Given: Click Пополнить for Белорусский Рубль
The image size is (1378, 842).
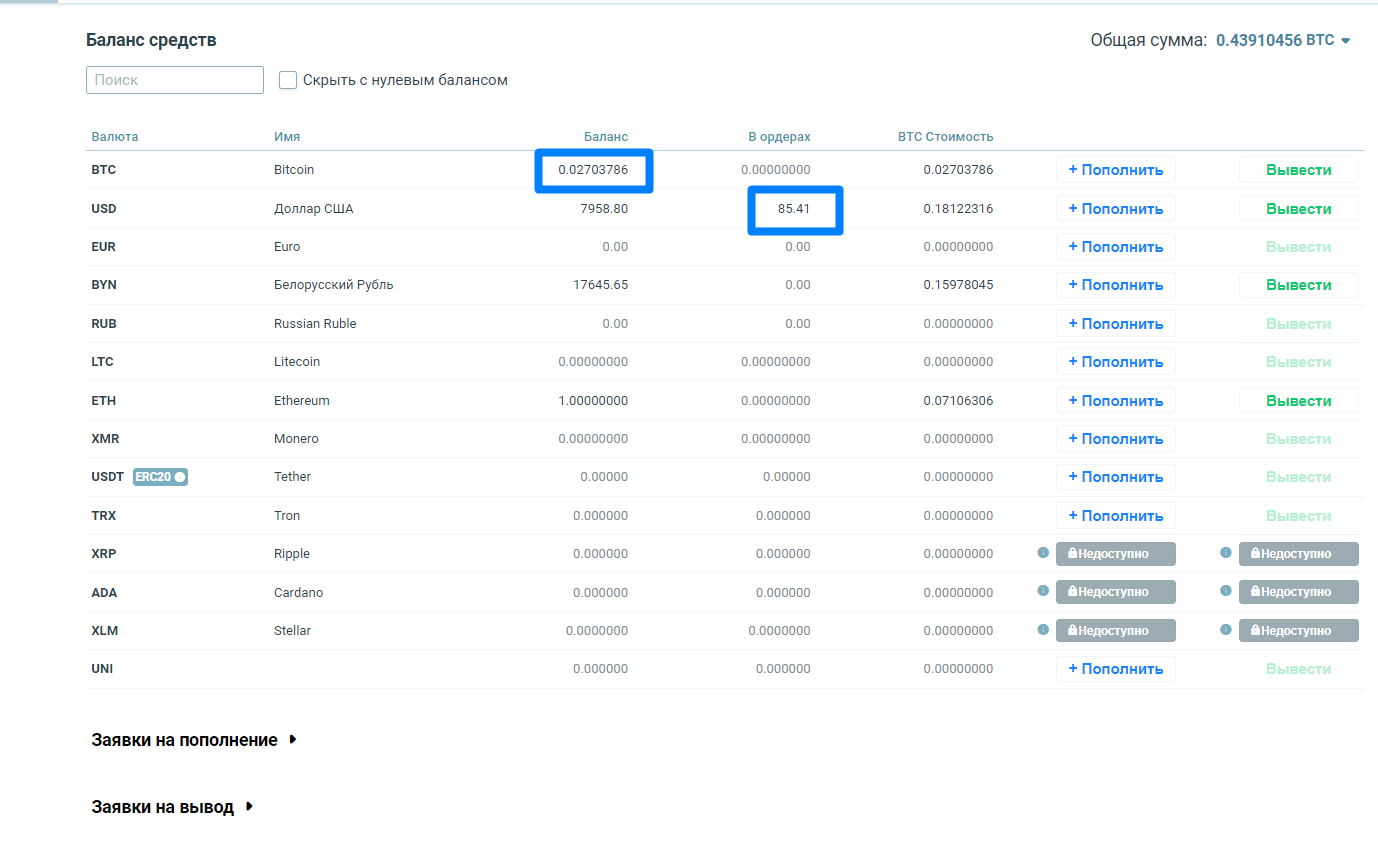Looking at the screenshot, I should point(1116,285).
